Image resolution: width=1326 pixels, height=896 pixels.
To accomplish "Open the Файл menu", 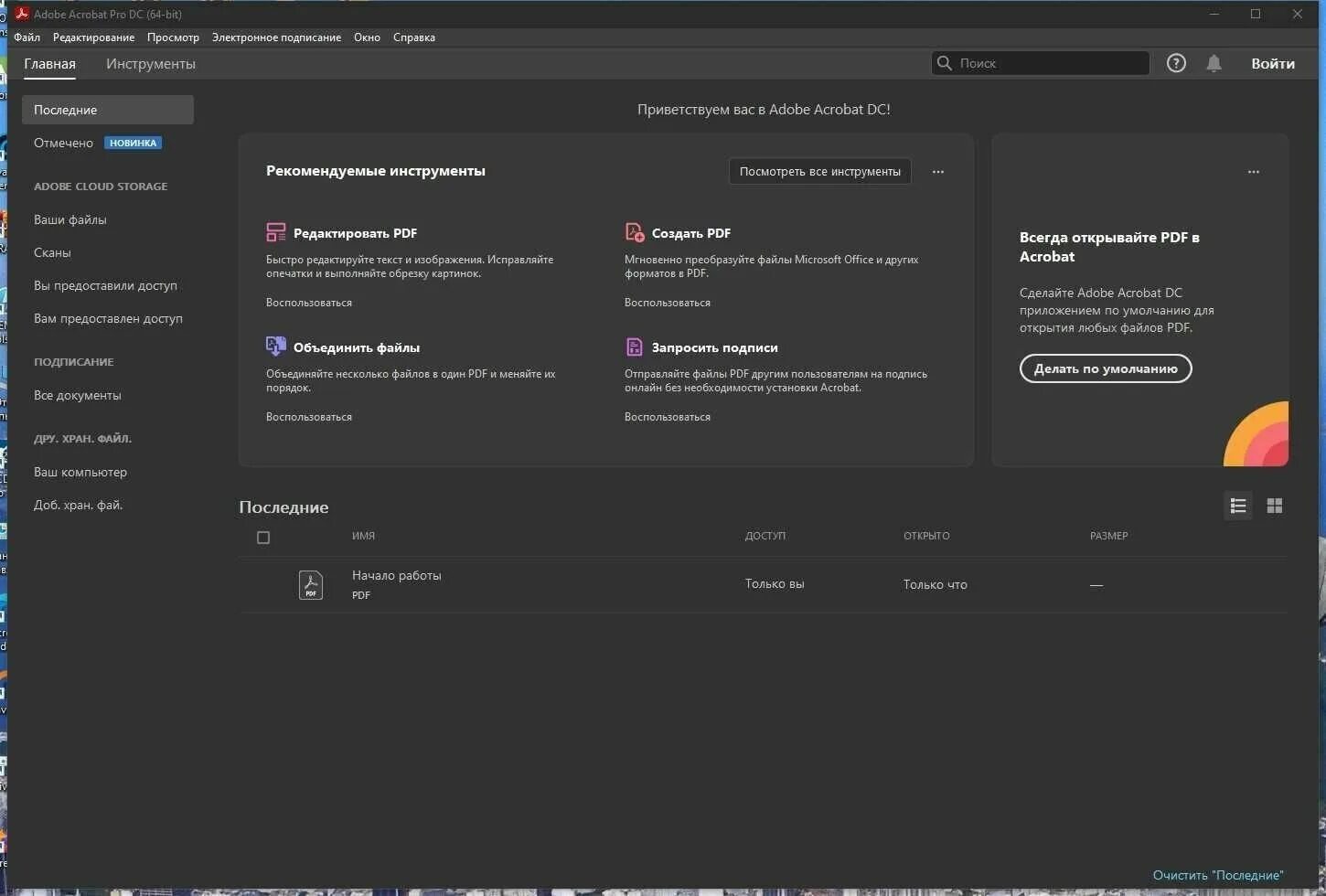I will coord(27,37).
